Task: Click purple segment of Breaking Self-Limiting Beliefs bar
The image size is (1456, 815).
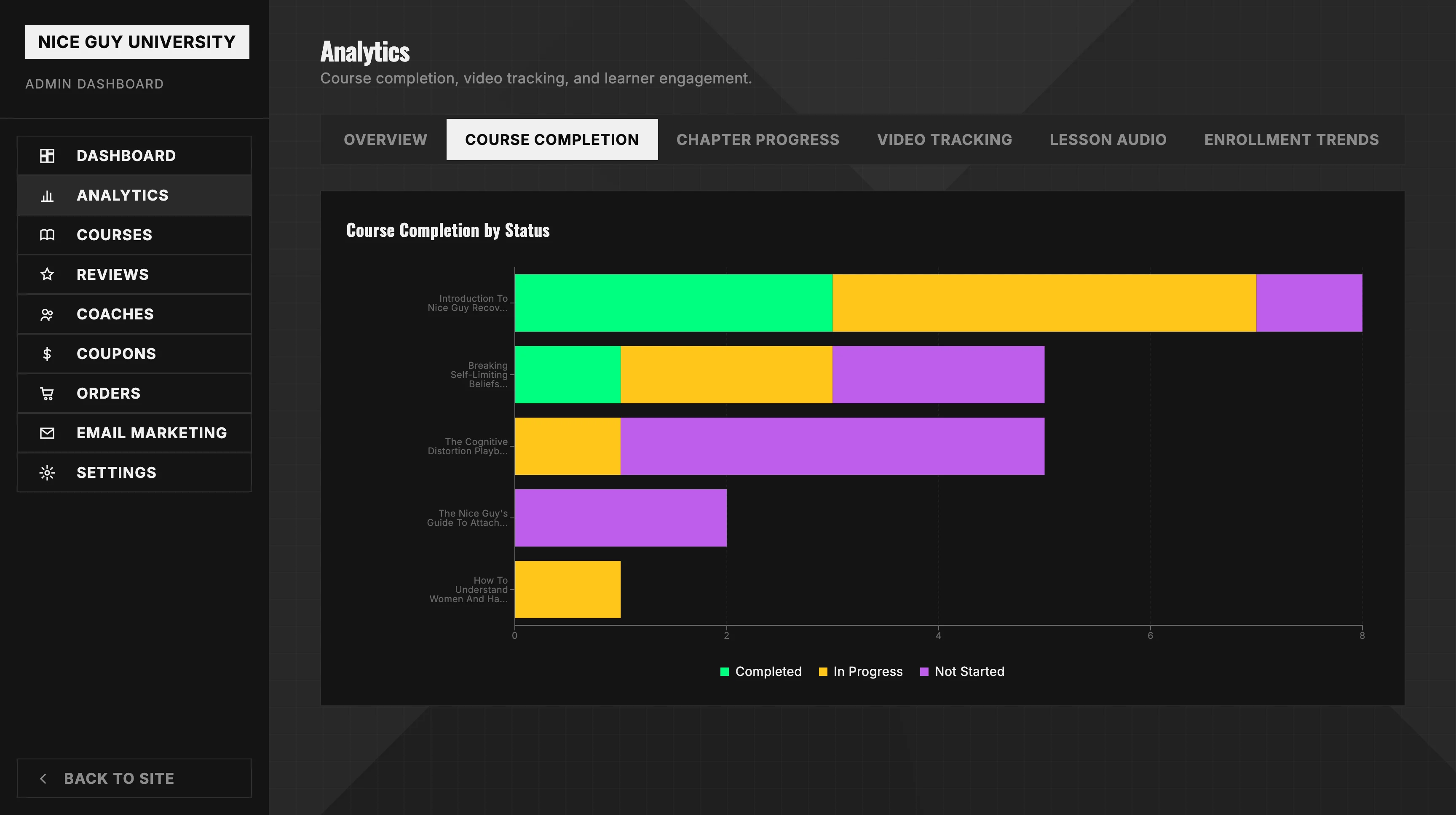Action: [x=938, y=375]
